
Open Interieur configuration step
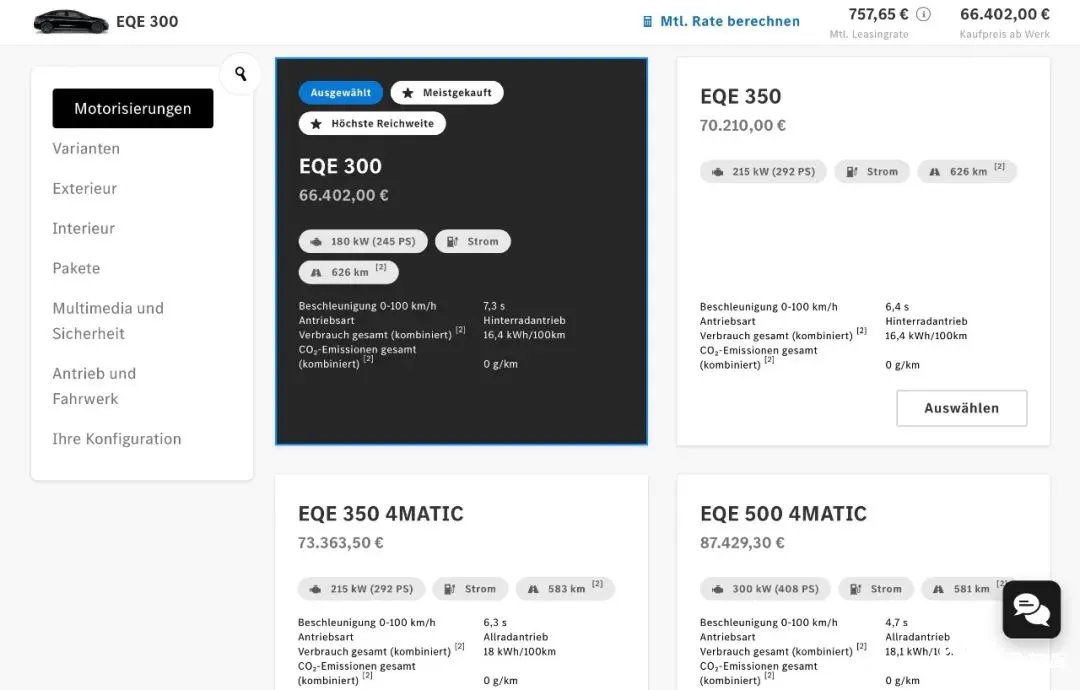click(83, 228)
